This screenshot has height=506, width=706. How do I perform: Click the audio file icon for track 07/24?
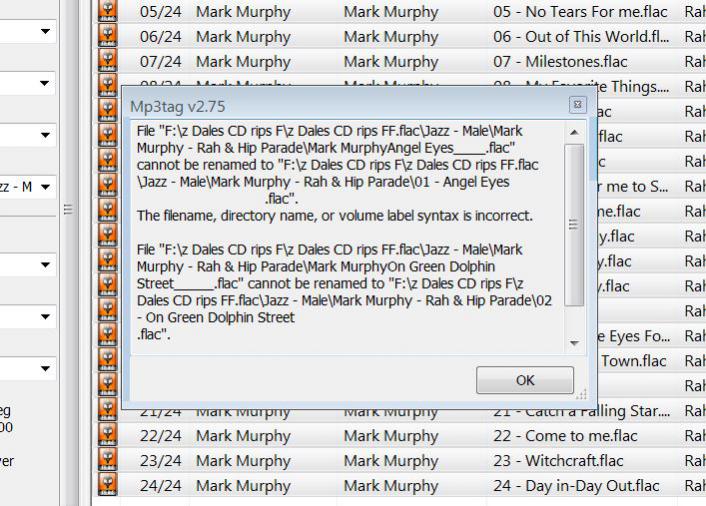pos(108,62)
